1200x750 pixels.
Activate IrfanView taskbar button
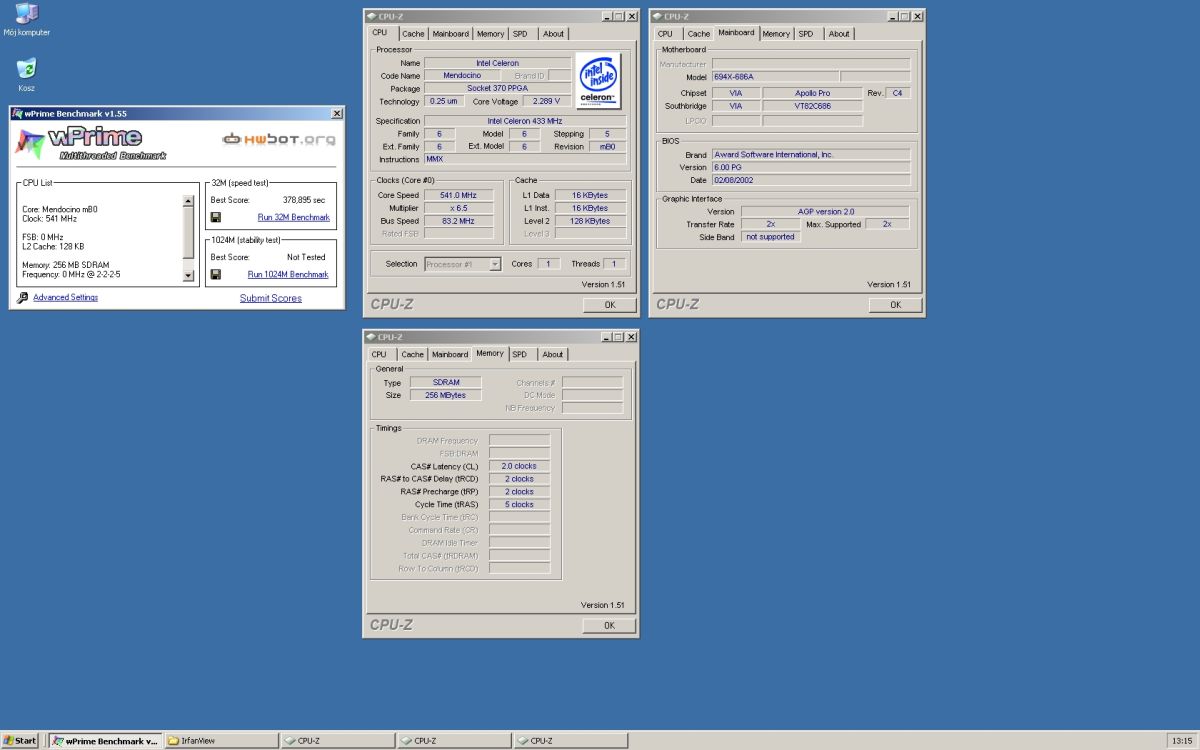[x=221, y=741]
